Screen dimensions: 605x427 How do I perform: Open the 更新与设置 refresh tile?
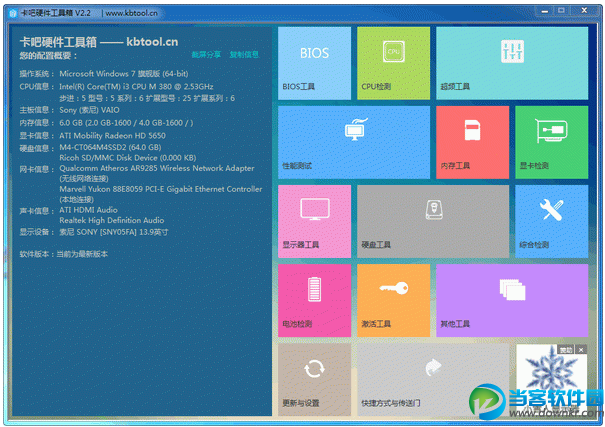tap(314, 380)
